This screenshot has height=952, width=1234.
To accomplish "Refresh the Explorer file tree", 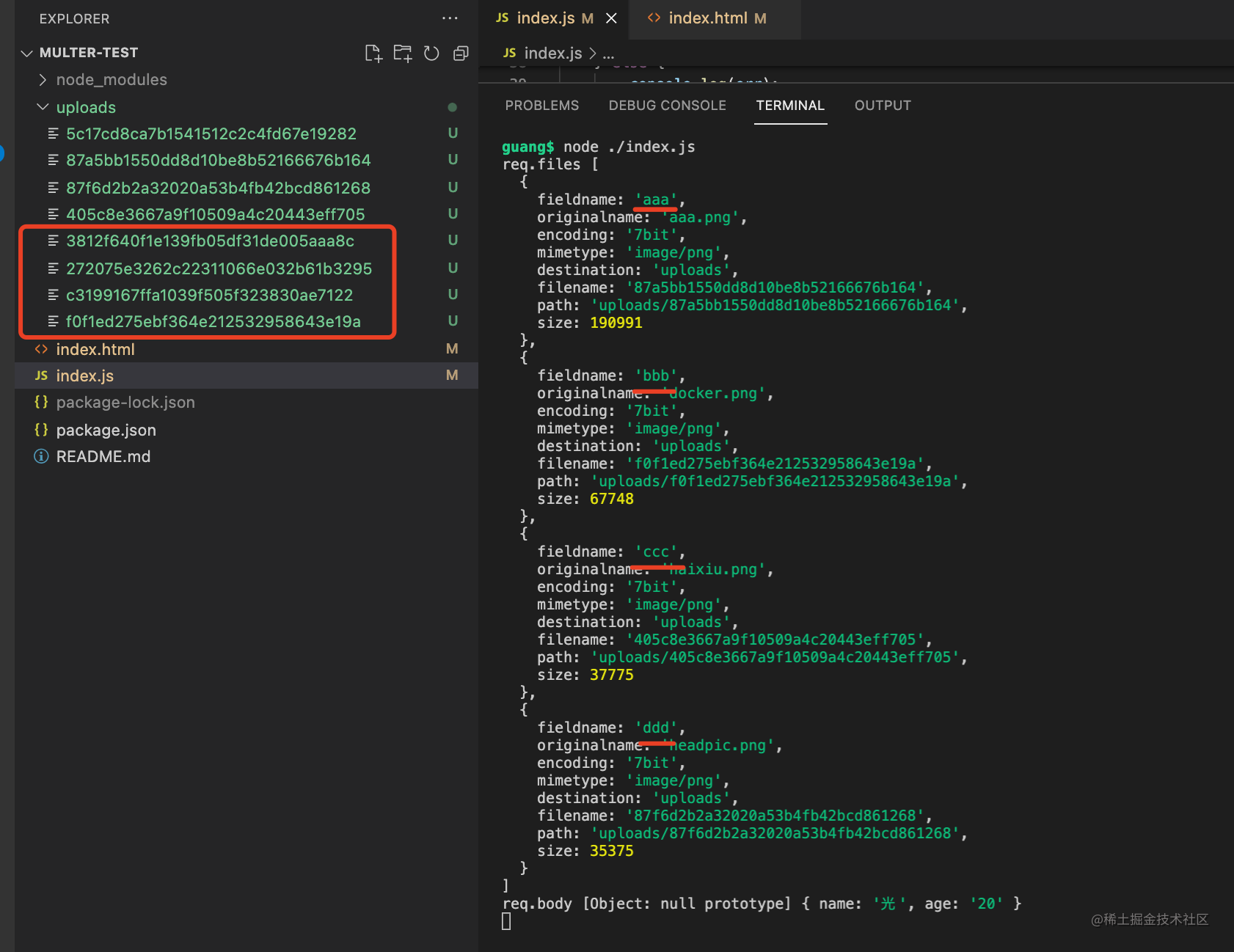I will [x=431, y=53].
